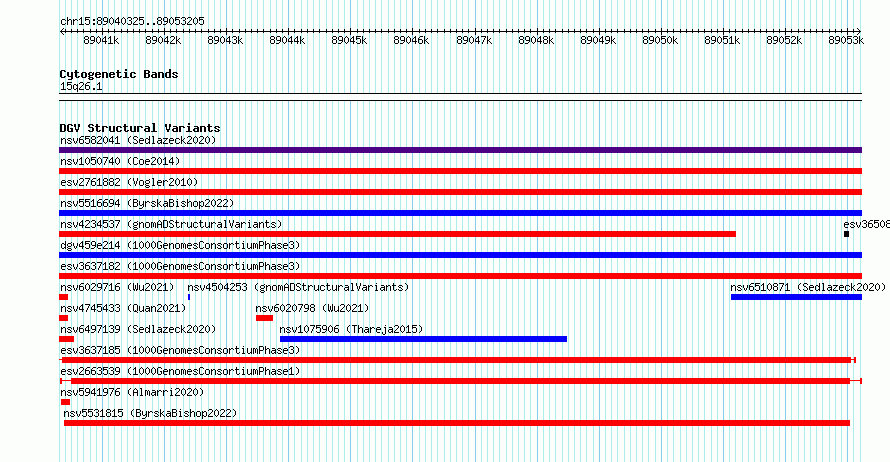Open nsv6510871 (Sedlazeck2020) label
Screen dimensions: 890x462
tap(808, 287)
